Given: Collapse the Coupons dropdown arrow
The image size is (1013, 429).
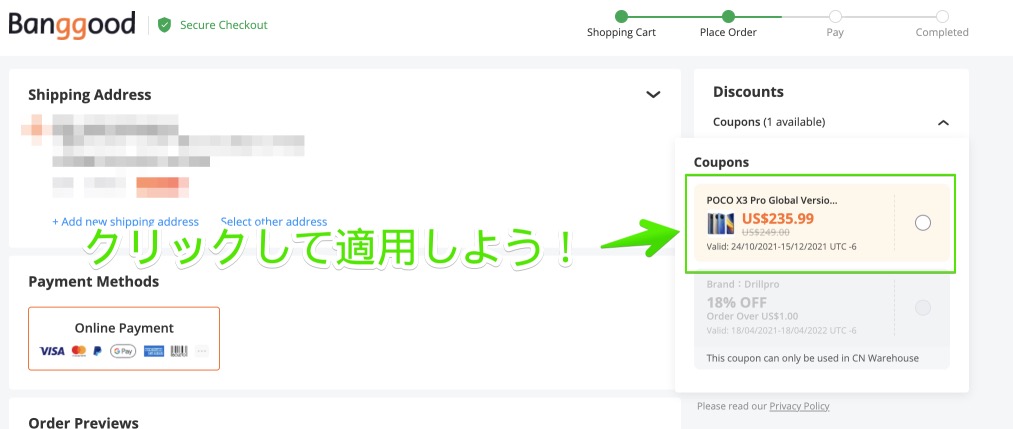Looking at the screenshot, I should click(942, 122).
